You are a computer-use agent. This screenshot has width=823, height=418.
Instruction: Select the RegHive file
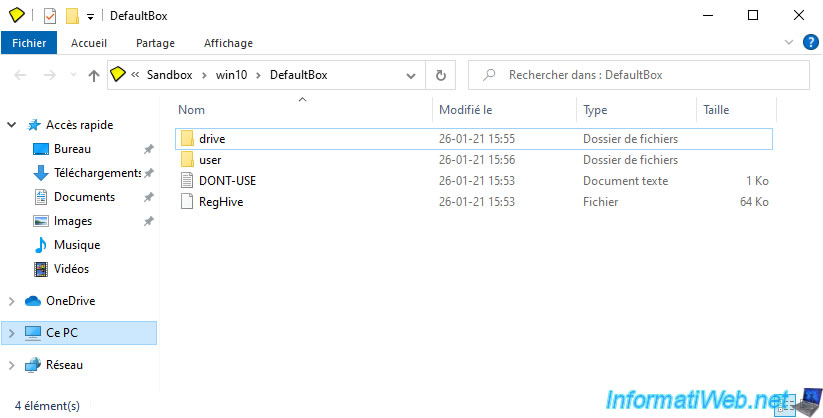pyautogui.click(x=220, y=202)
